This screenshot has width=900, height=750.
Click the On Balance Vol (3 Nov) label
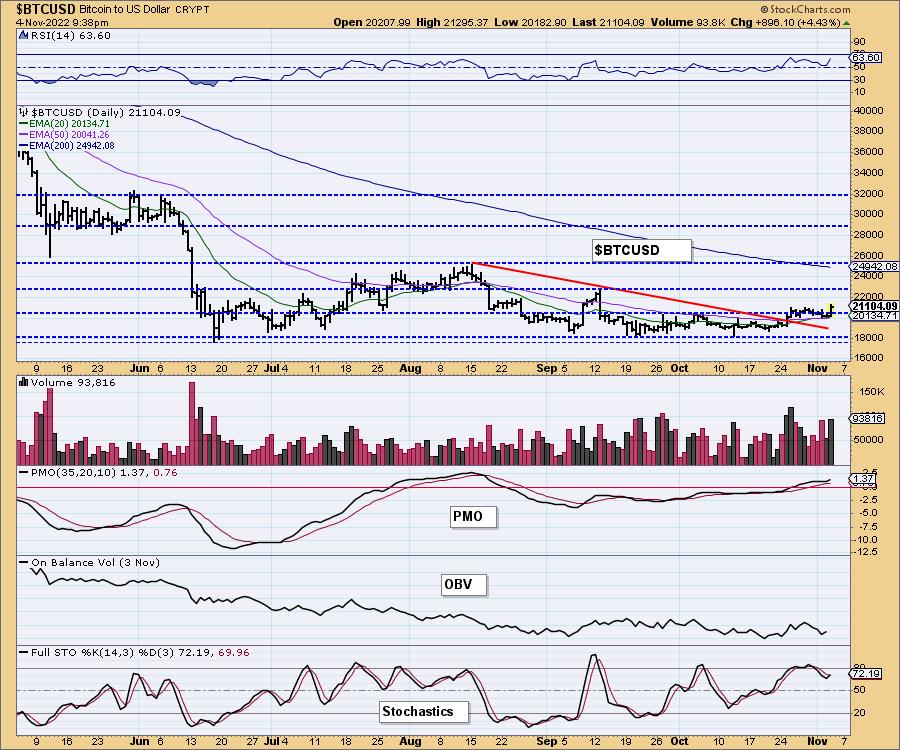coord(95,562)
